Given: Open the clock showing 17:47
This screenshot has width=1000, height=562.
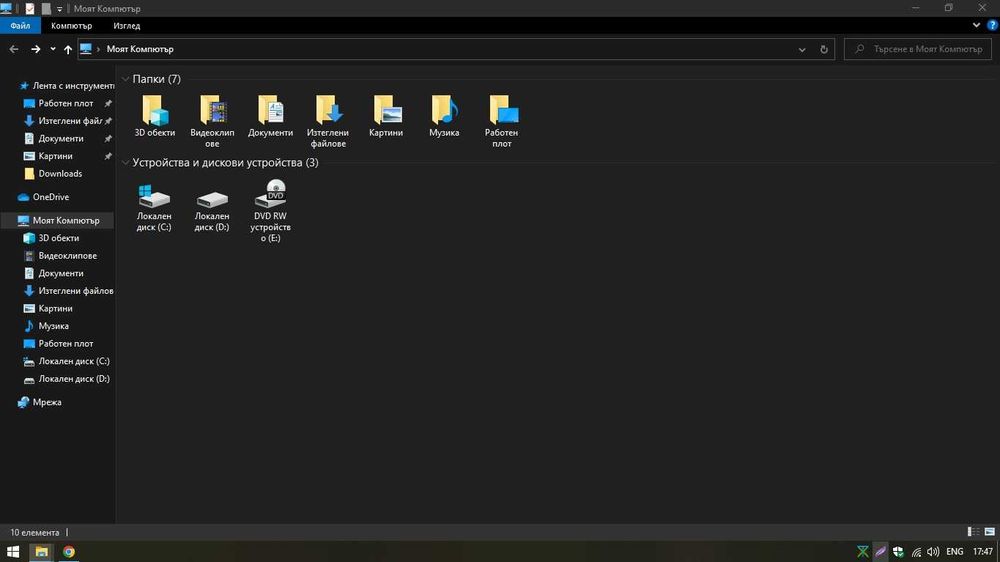Looking at the screenshot, I should click(983, 552).
